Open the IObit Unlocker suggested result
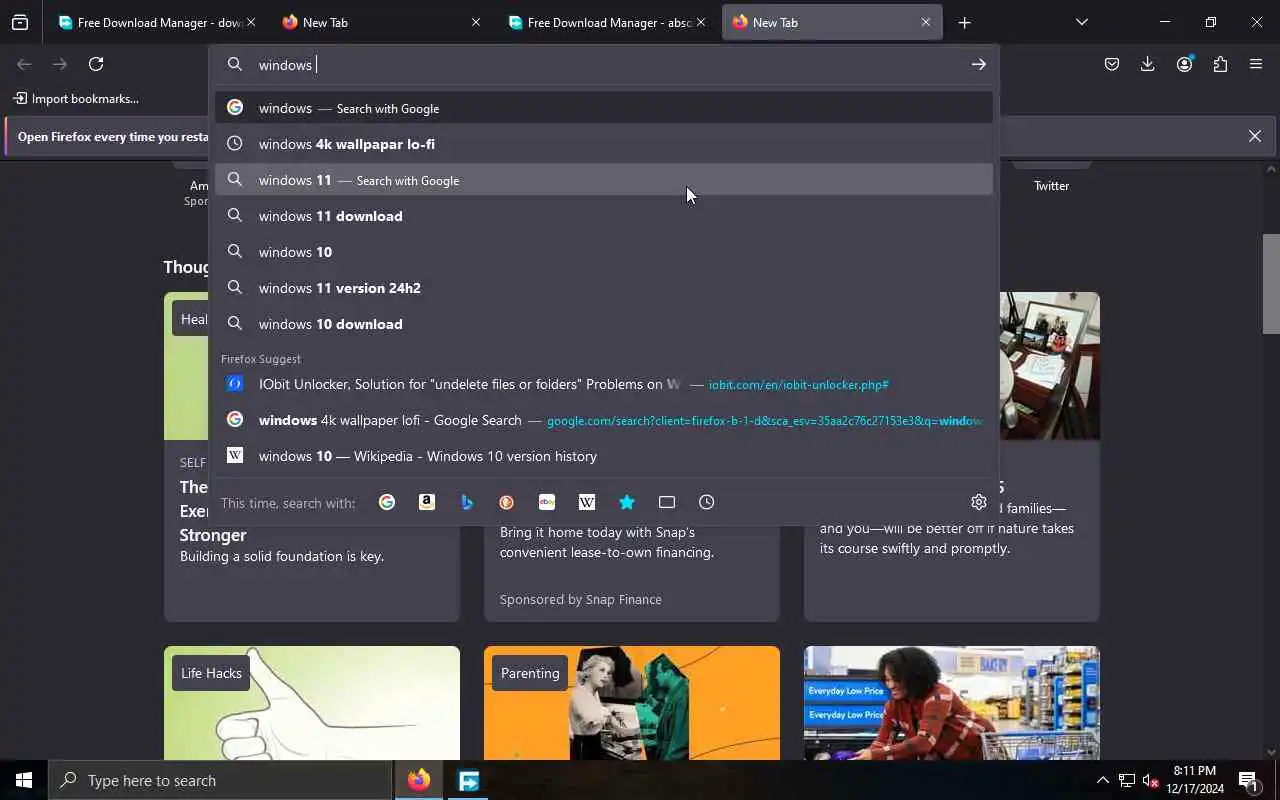Screen dimensions: 1280x800 click(x=604, y=384)
